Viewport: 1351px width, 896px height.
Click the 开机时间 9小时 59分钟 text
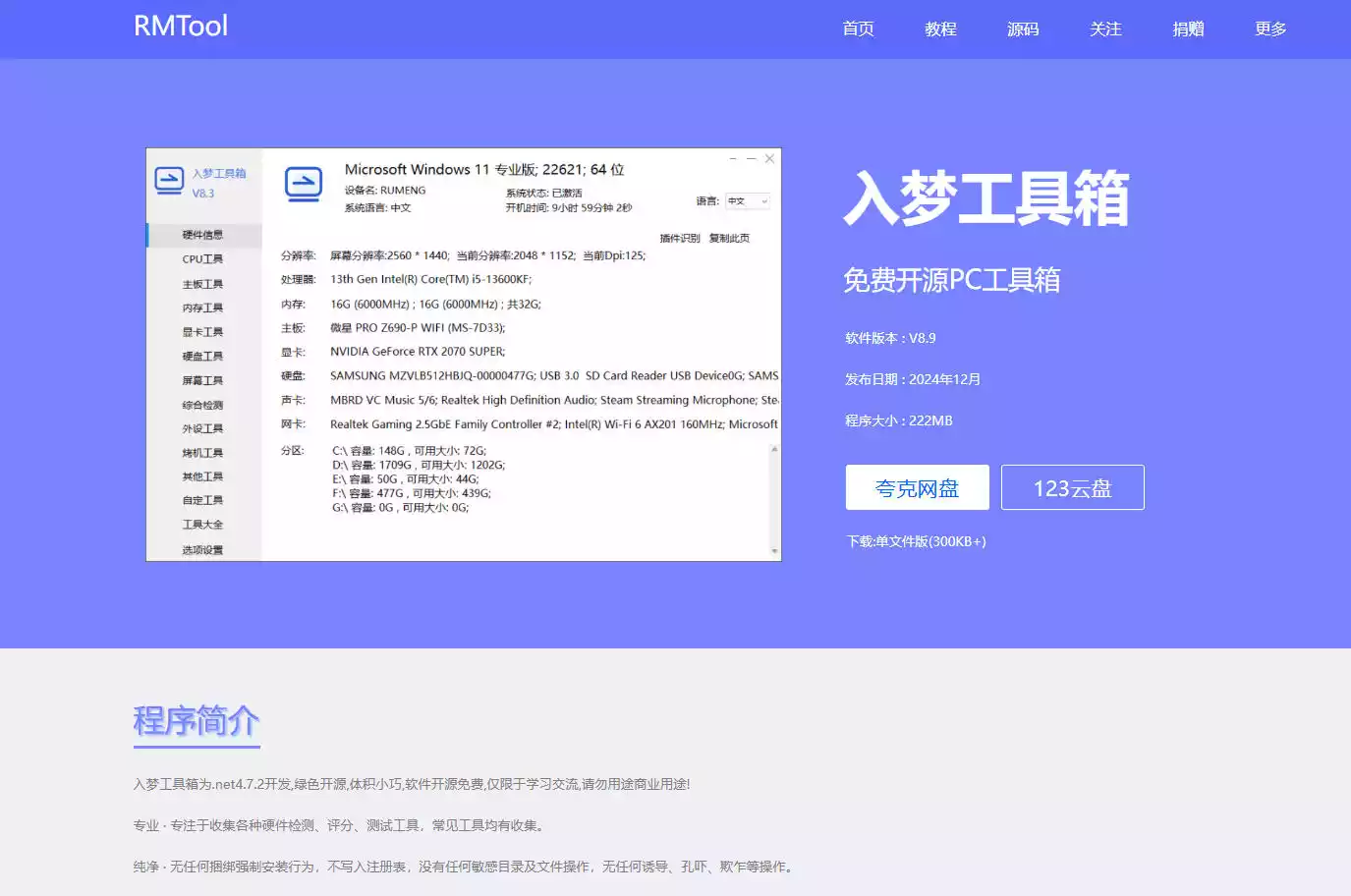(x=568, y=208)
